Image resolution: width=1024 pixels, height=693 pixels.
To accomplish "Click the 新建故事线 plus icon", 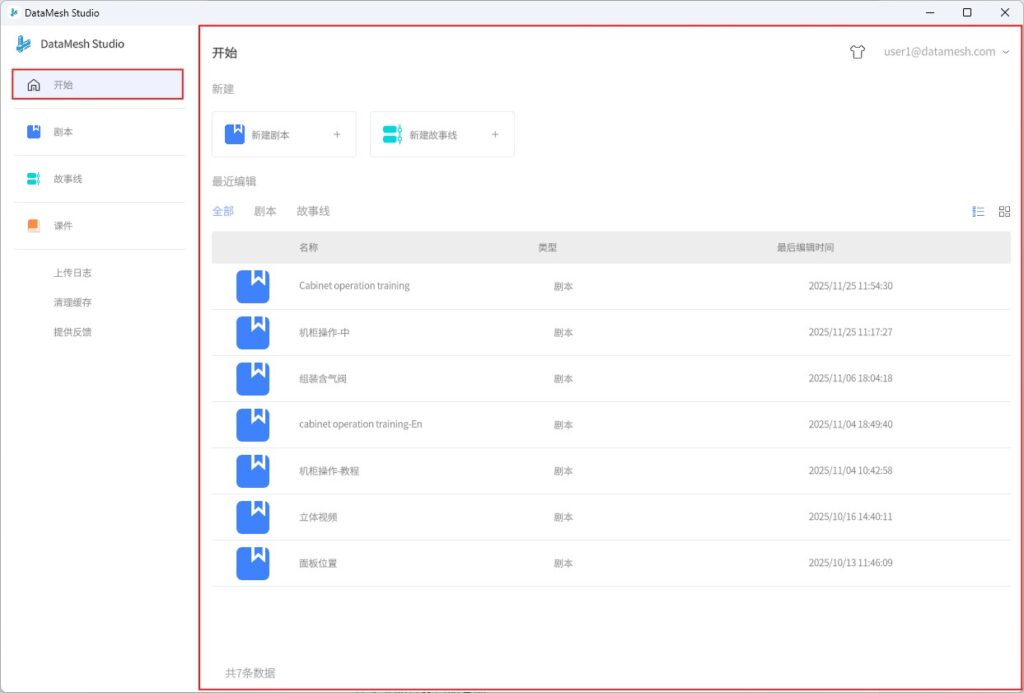I will 495,135.
